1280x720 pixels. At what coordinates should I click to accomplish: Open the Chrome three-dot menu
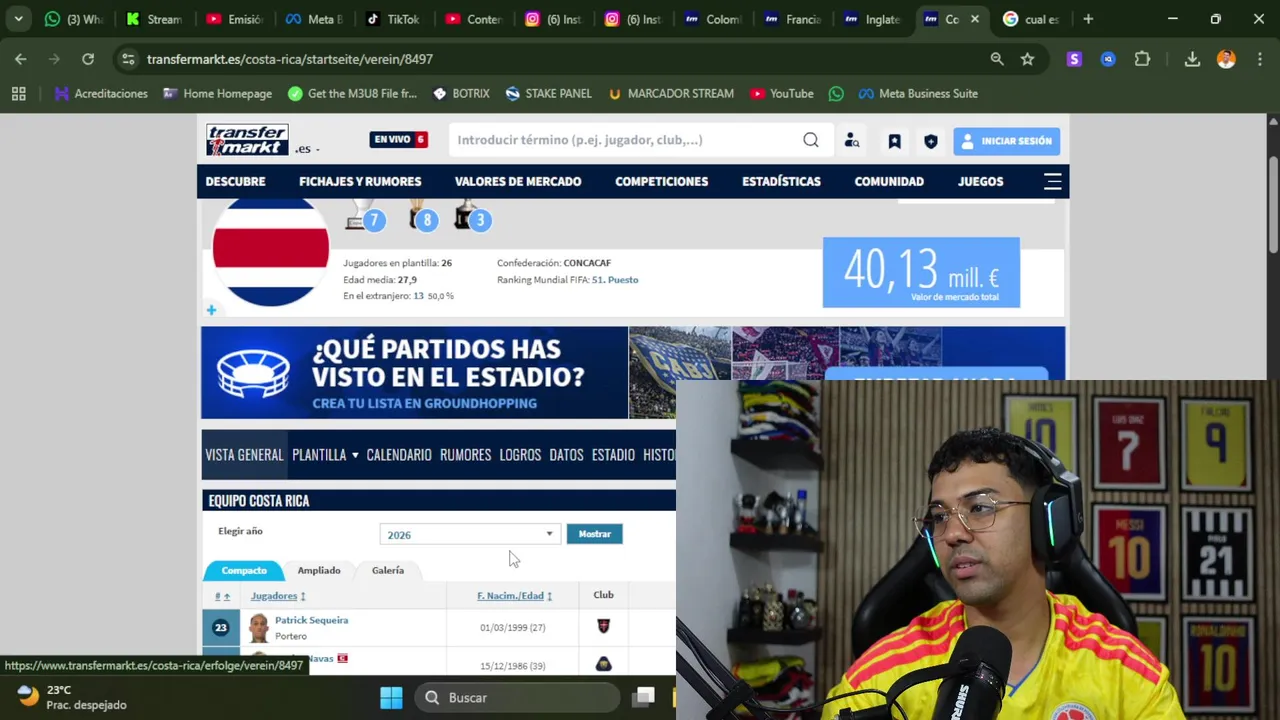[x=1258, y=59]
